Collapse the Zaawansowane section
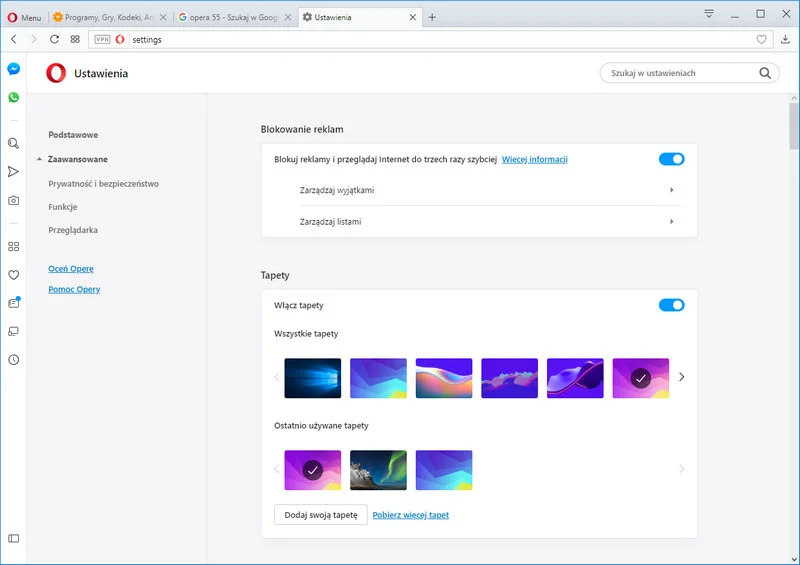Viewport: 800px width, 565px height. click(77, 159)
